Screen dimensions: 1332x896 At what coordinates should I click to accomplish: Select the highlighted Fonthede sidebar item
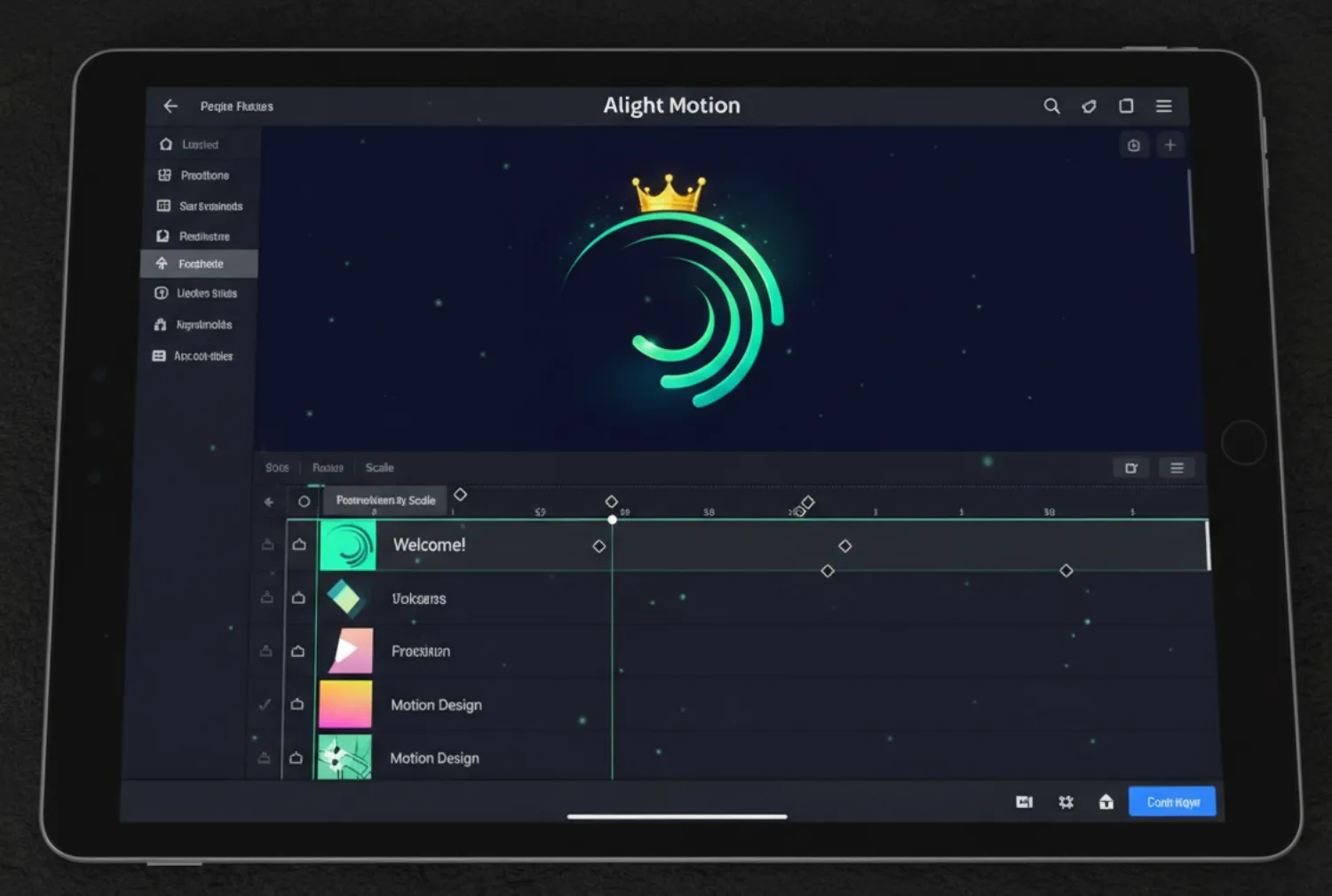(x=200, y=264)
